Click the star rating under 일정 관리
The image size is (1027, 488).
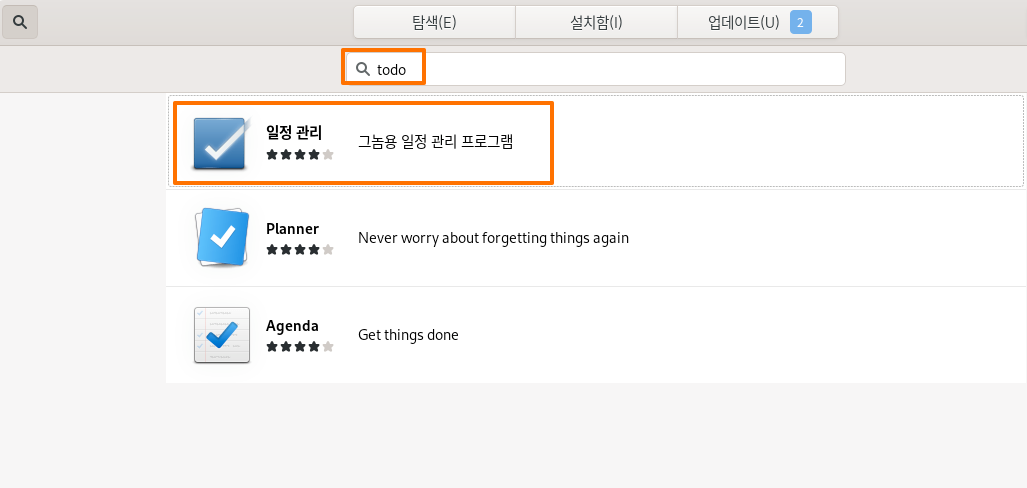tap(300, 155)
